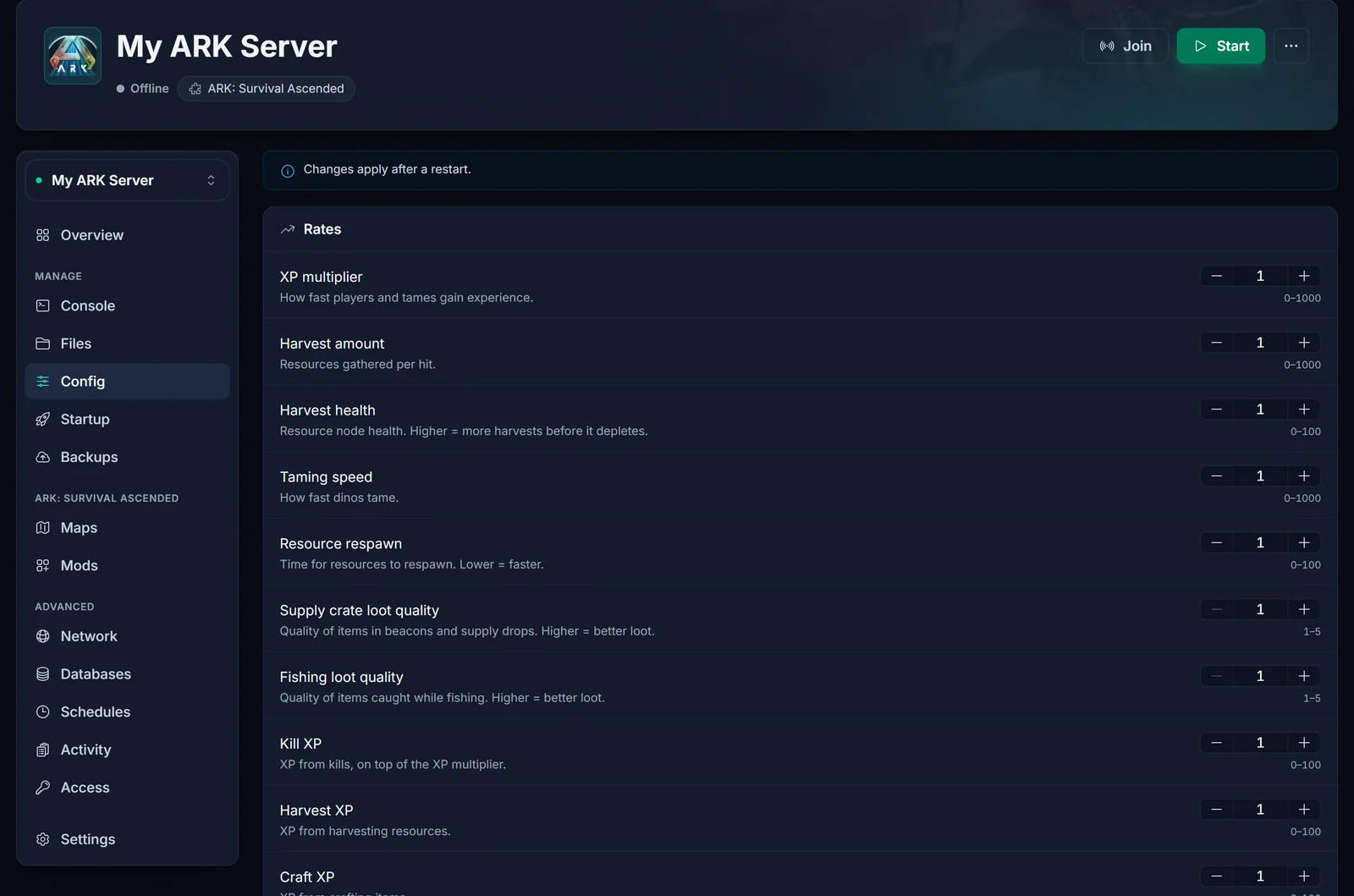
Task: Decrease the Kill XP value
Action: 1217,743
